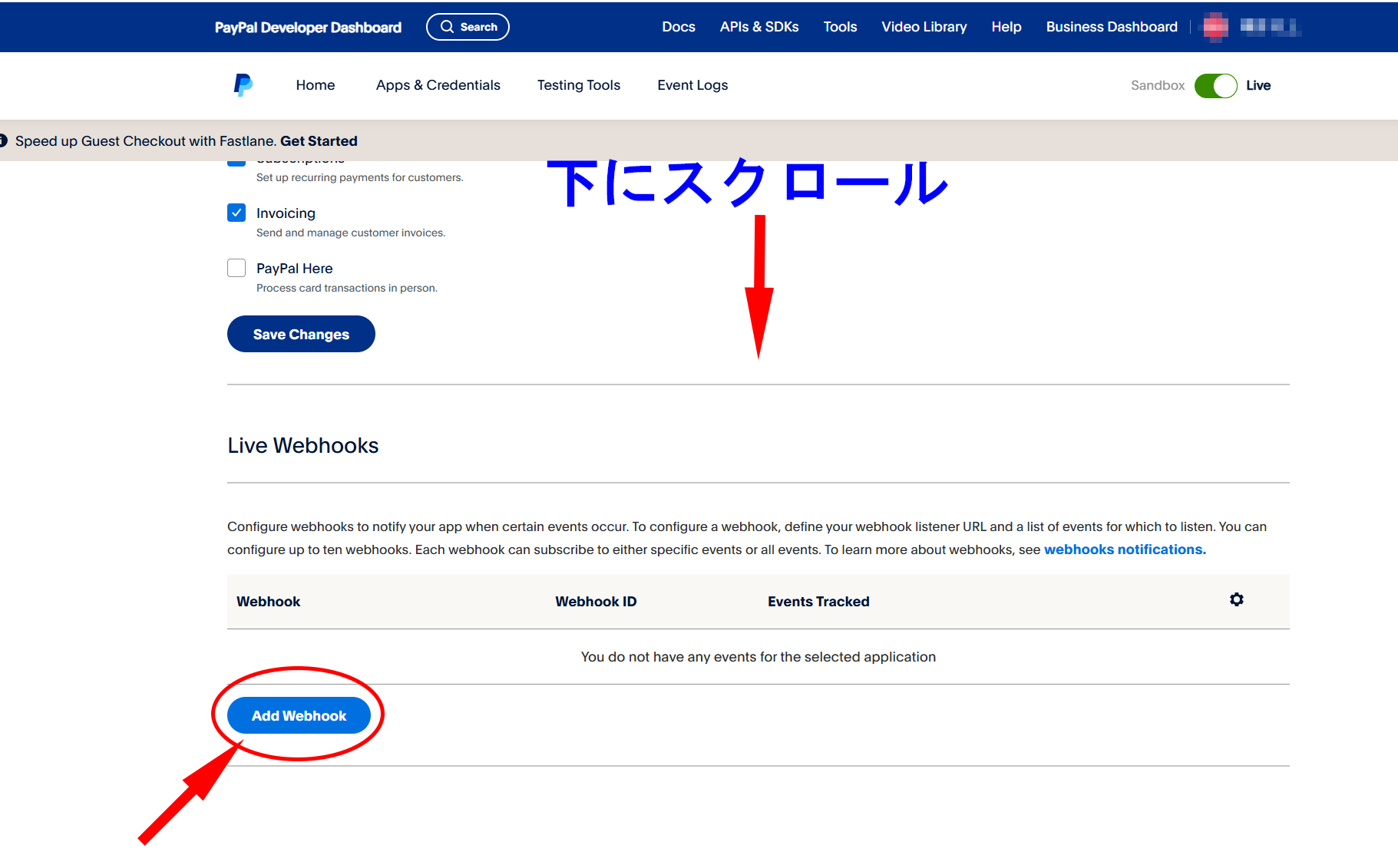Open Docs in the top bar
This screenshot has height=868, width=1398.
(679, 27)
